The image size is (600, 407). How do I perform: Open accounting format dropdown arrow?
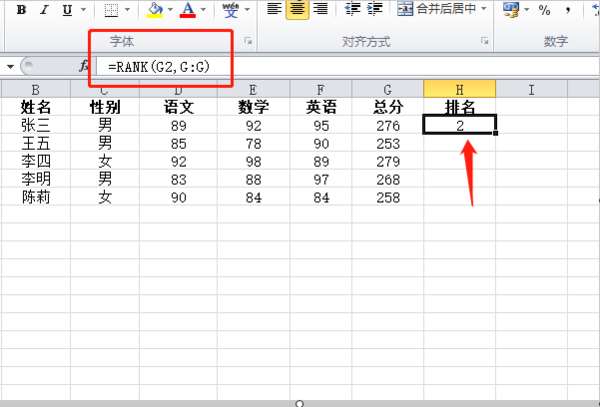tap(527, 10)
